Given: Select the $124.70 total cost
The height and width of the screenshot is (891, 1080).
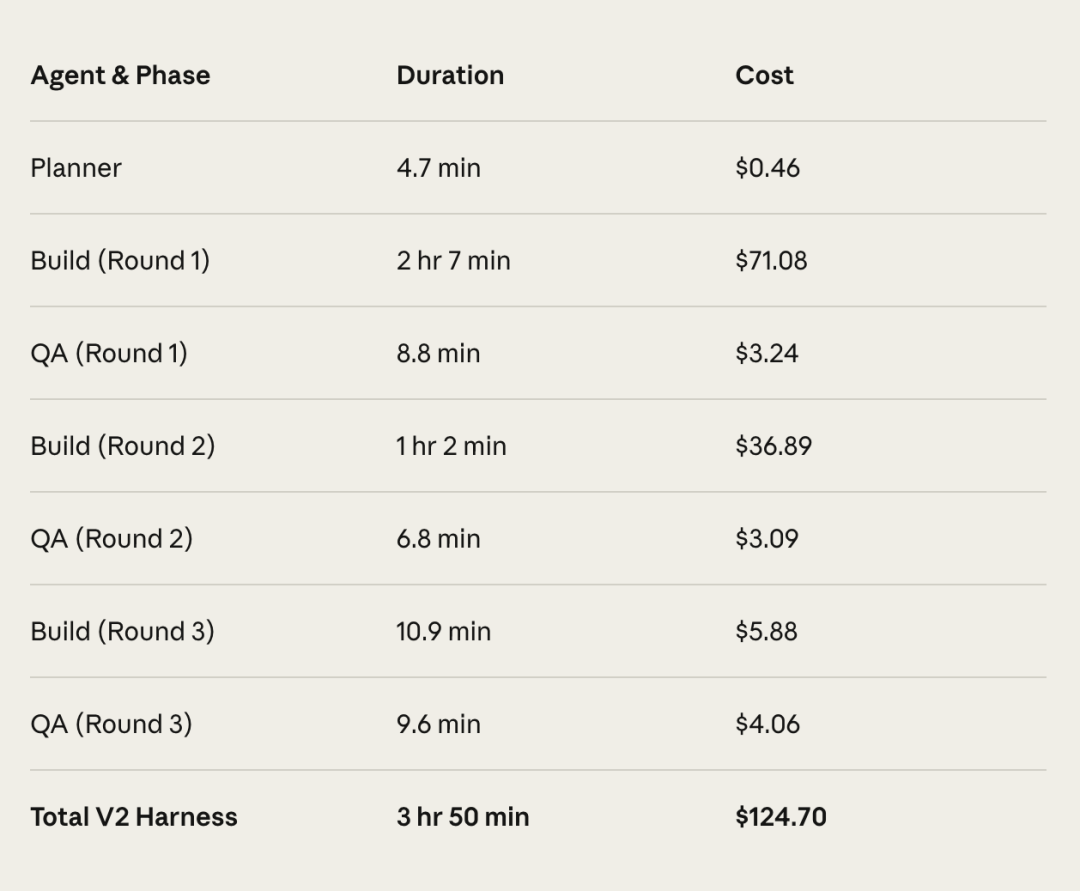Looking at the screenshot, I should click(780, 817).
